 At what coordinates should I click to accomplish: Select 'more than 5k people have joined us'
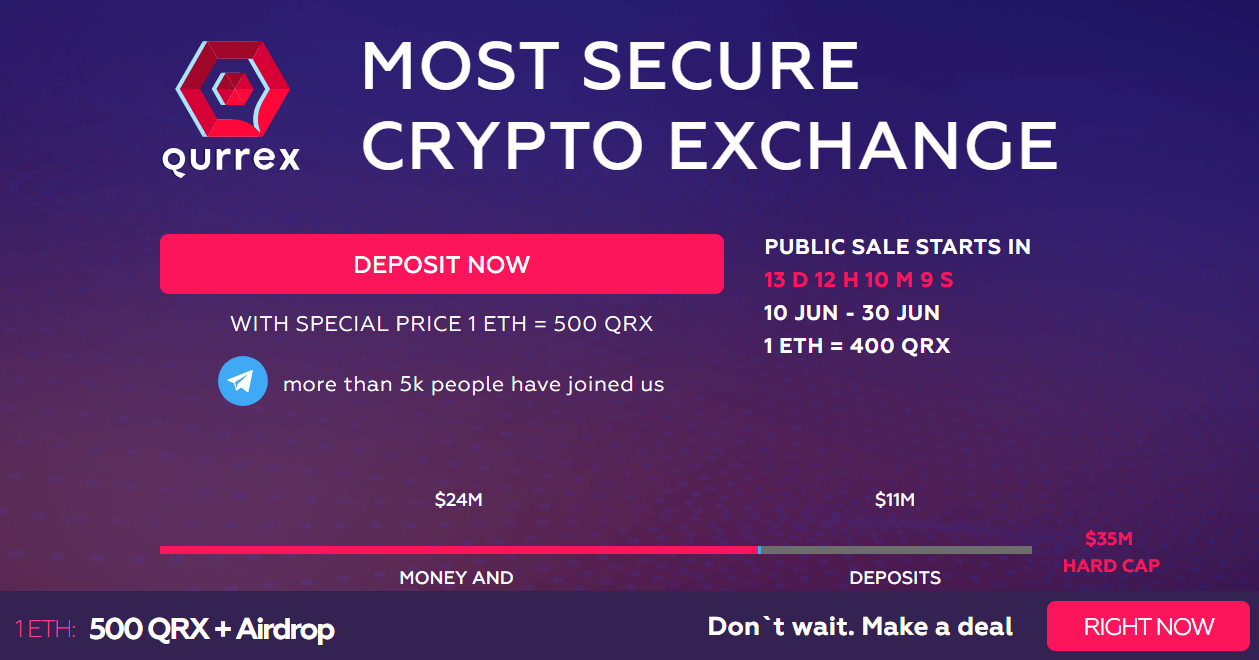click(x=474, y=384)
